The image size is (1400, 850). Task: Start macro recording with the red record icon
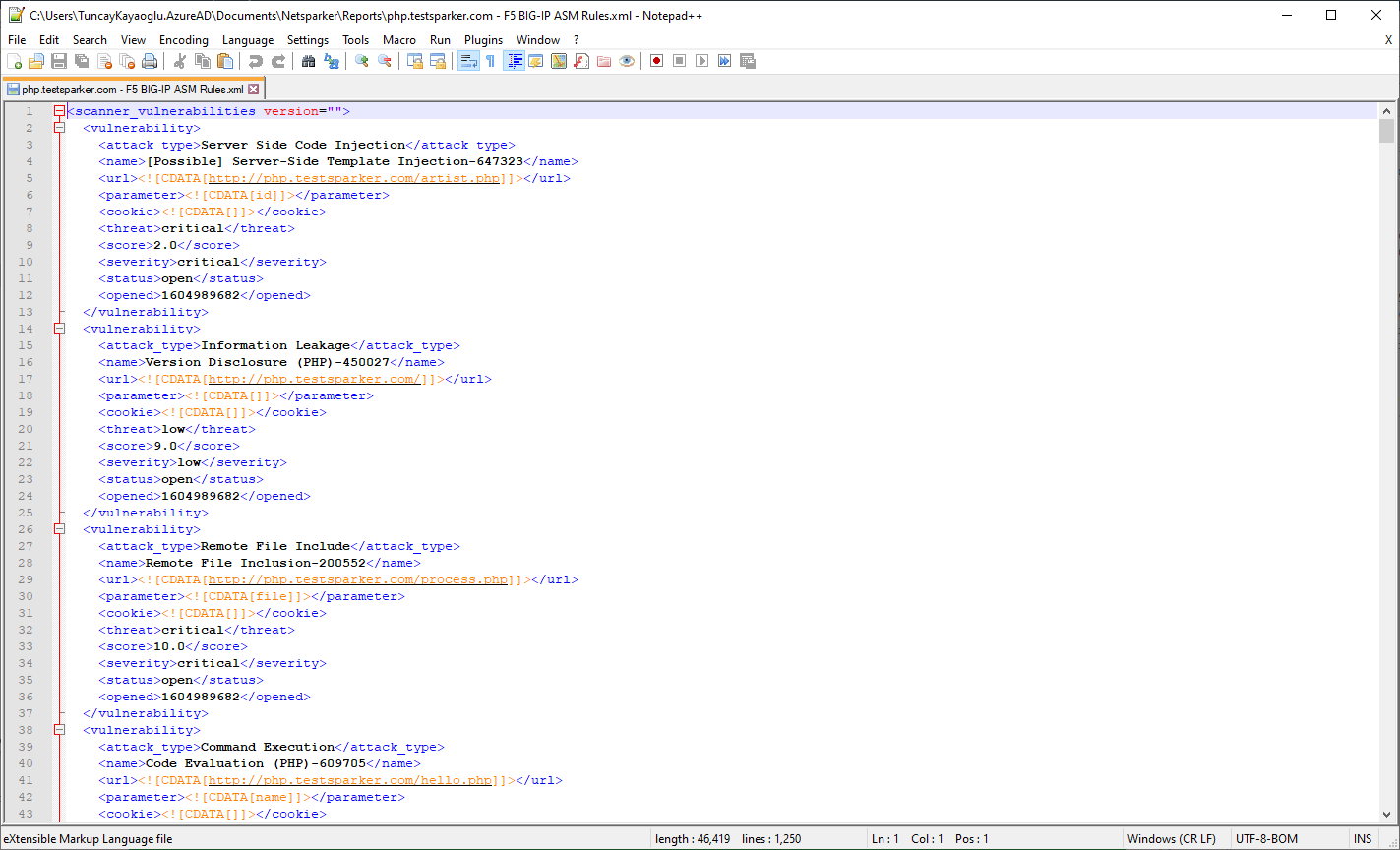point(655,60)
